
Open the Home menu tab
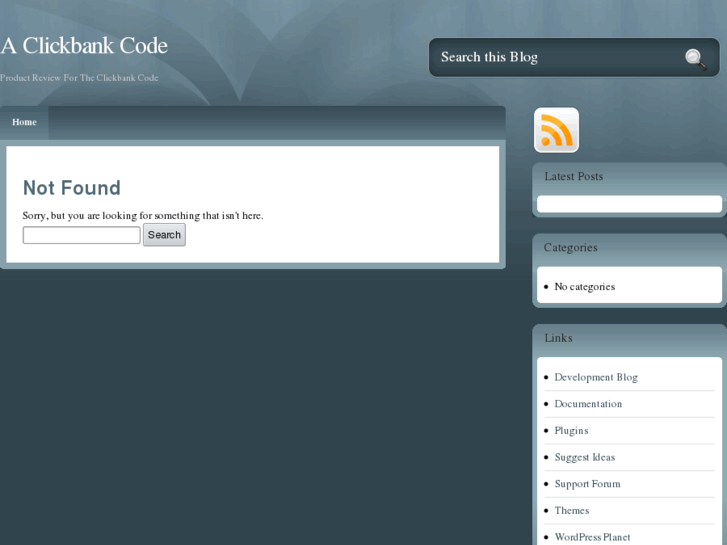coord(24,122)
